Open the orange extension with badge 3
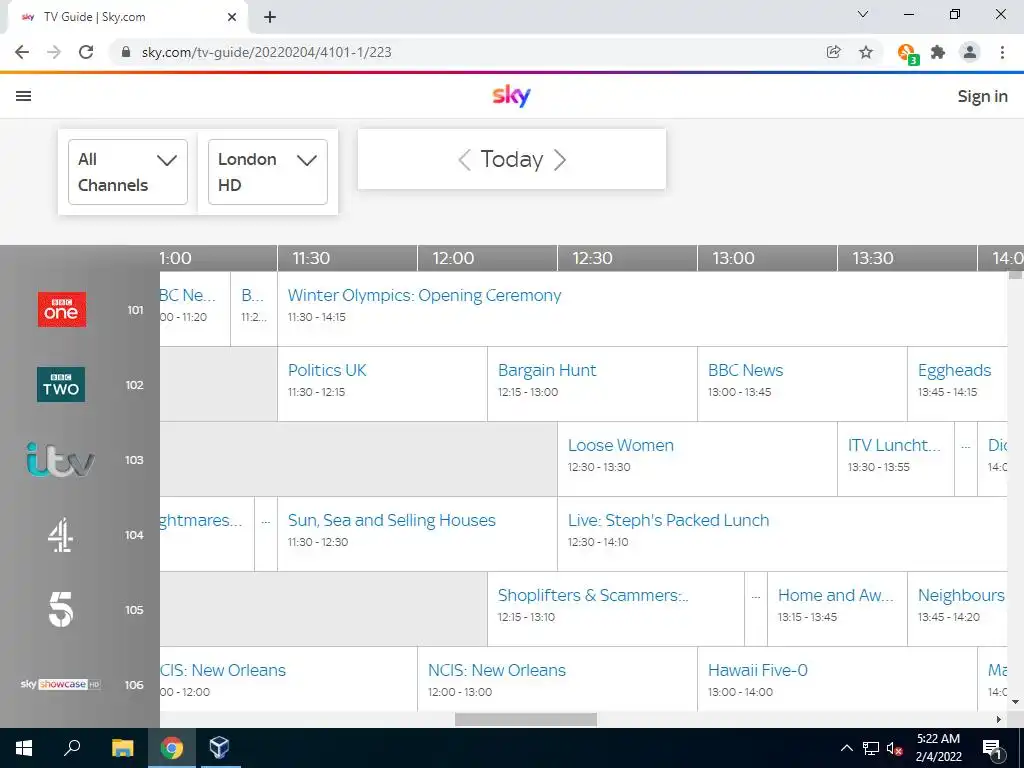The width and height of the screenshot is (1024, 768). pos(908,54)
